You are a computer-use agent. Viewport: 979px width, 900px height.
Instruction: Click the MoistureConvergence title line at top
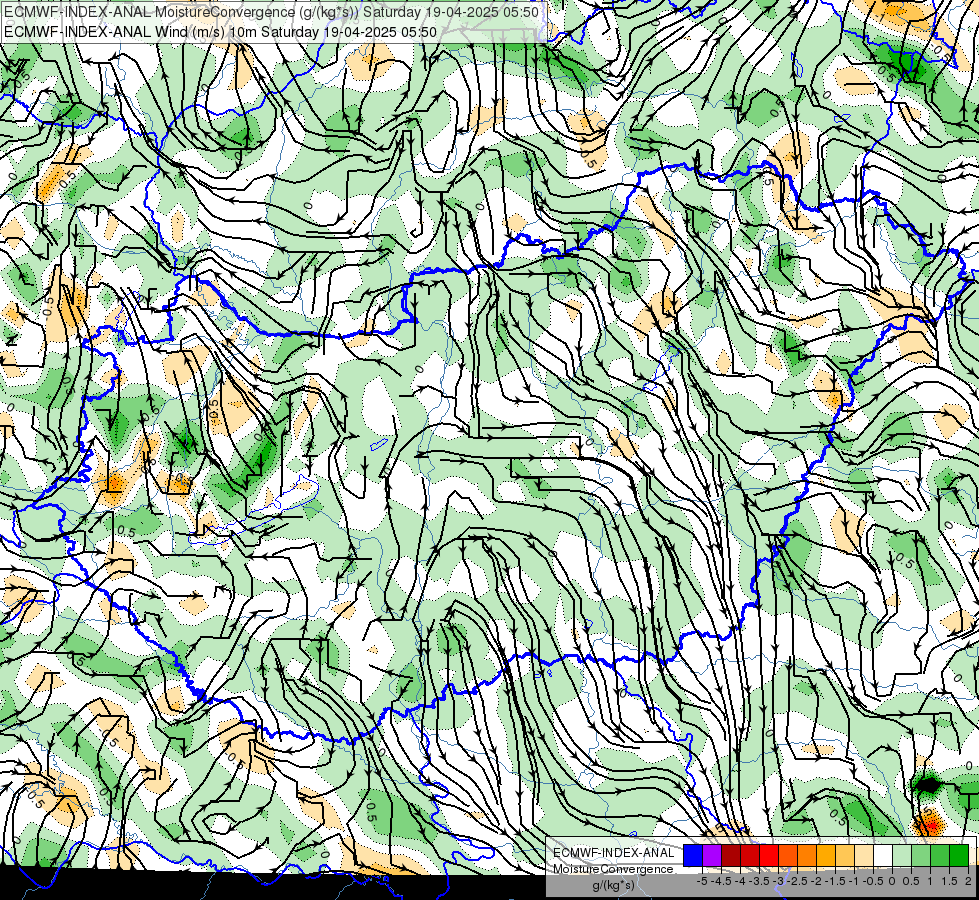click(x=271, y=12)
